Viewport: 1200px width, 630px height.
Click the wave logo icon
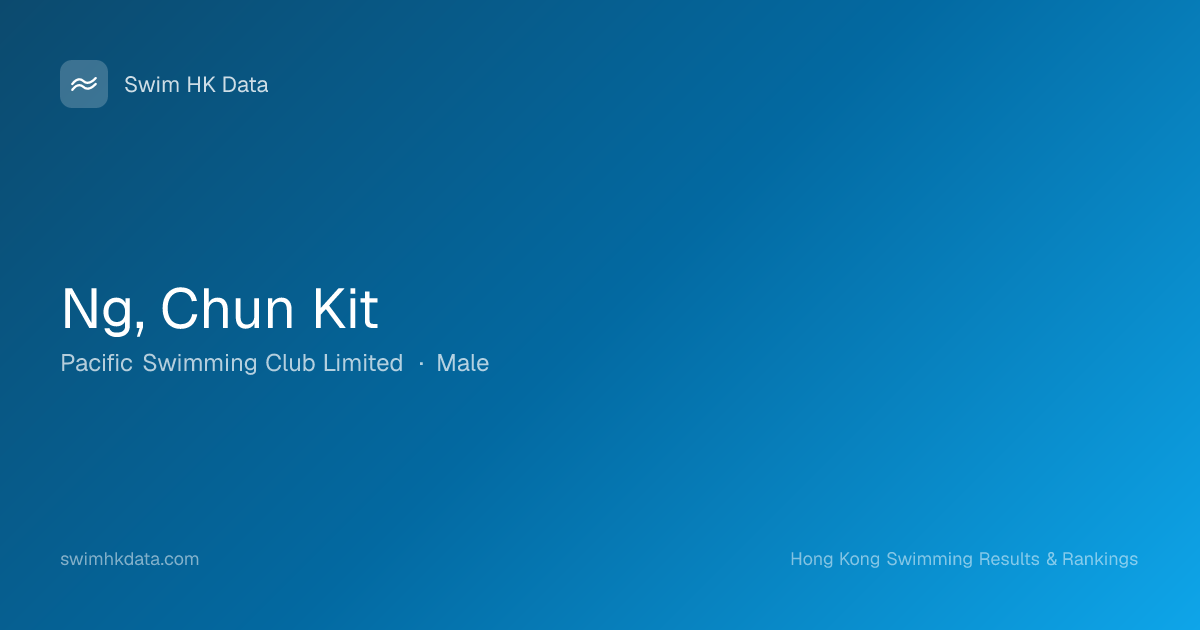click(x=84, y=84)
